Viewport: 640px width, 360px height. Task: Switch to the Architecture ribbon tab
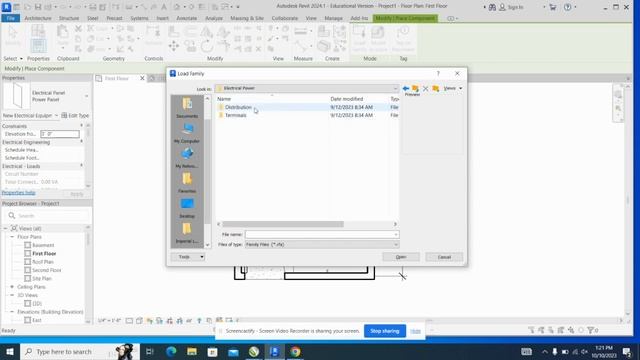pos(38,18)
